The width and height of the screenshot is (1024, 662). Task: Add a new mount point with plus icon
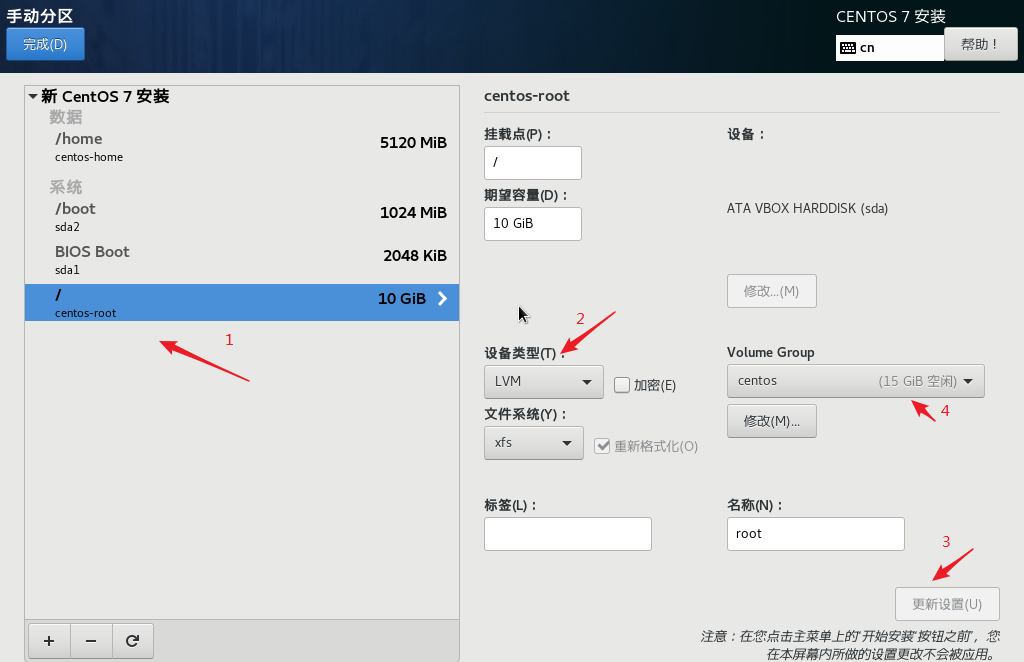[x=49, y=641]
